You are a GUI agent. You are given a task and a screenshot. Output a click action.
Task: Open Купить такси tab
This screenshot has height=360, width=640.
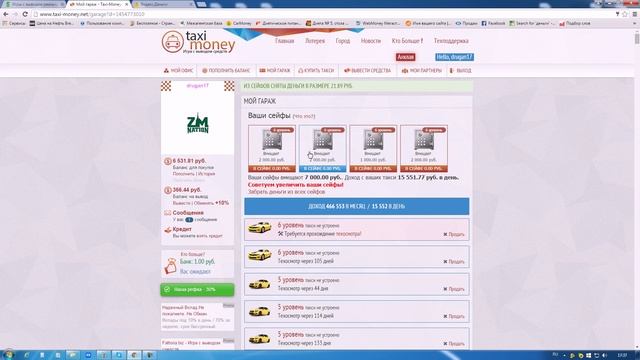coord(316,71)
